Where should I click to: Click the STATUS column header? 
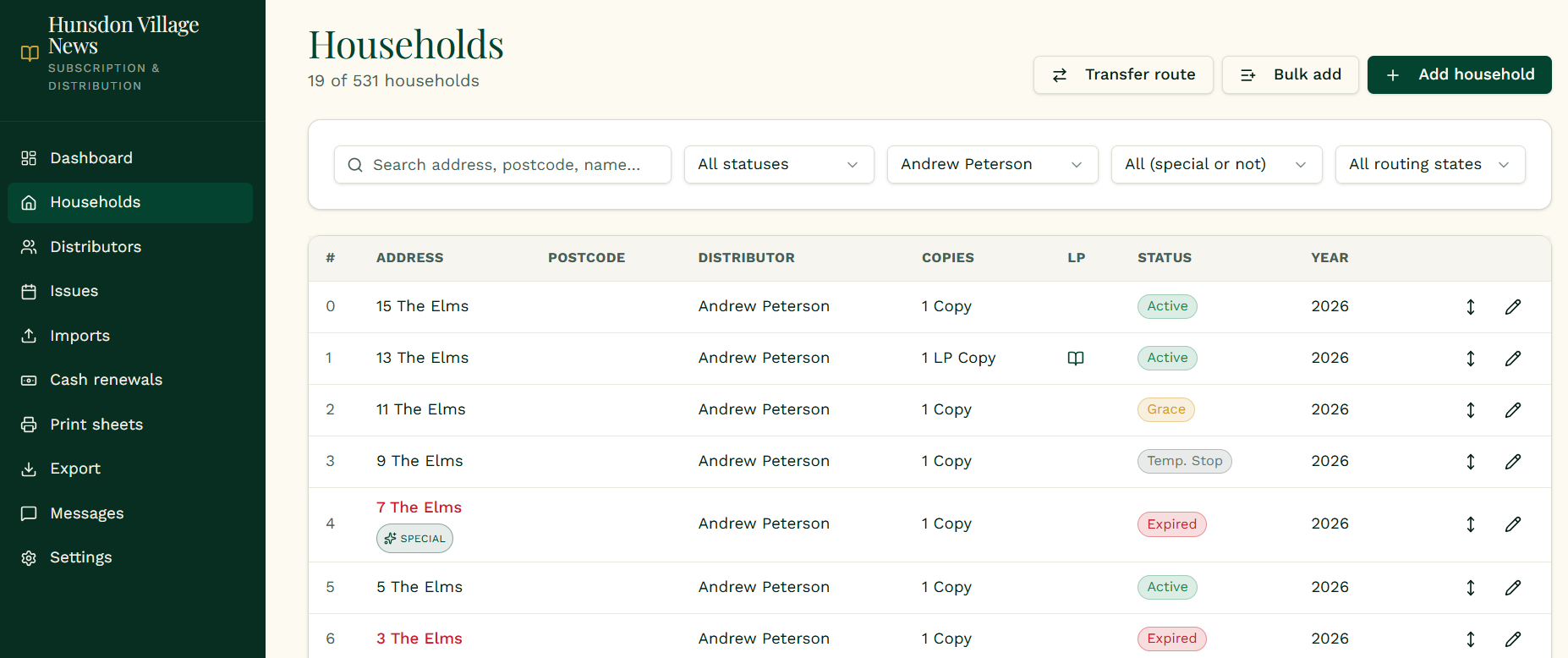click(1165, 258)
